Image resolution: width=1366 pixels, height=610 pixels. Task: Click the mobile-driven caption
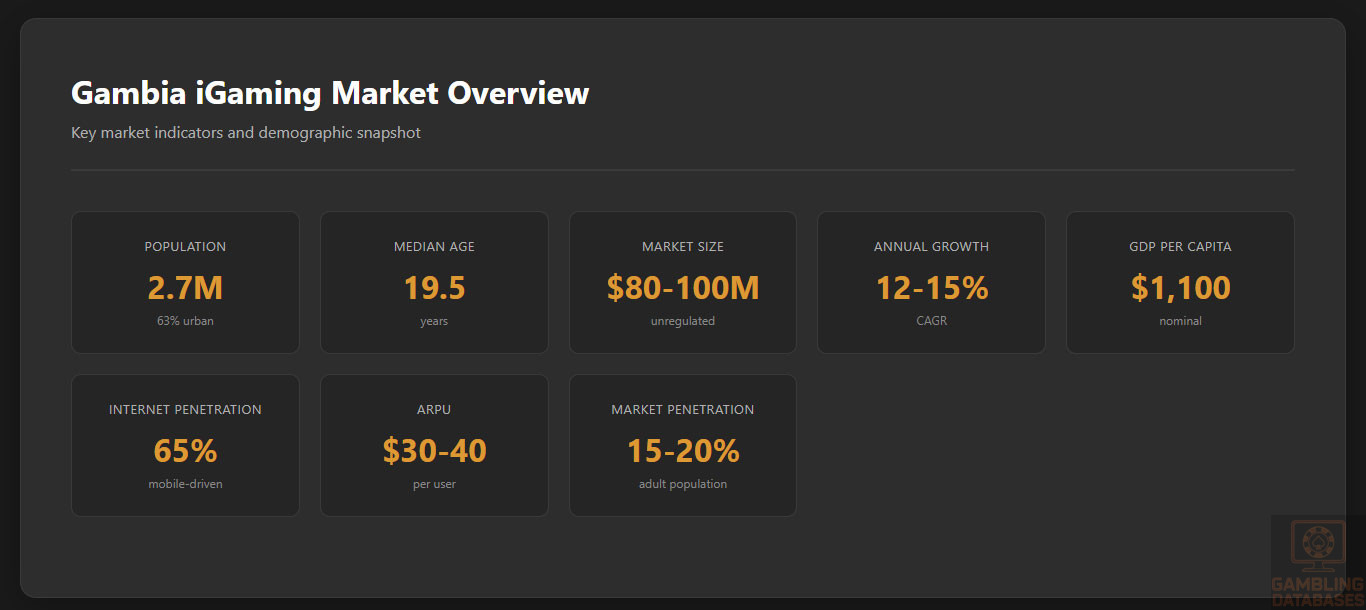[185, 484]
